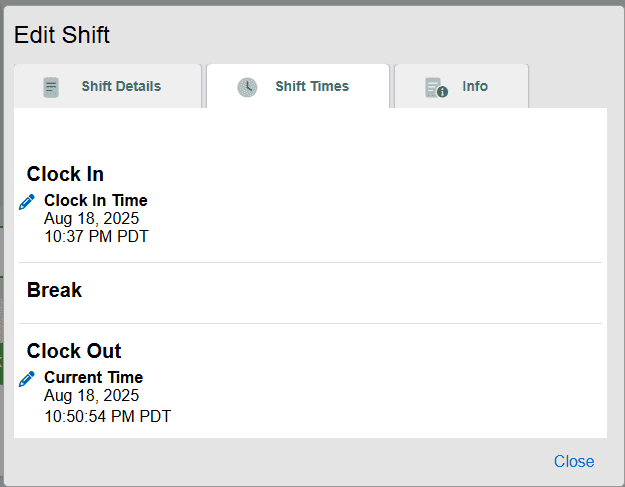Edit the Clock In Time pencil icon
This screenshot has height=487, width=625.
[x=27, y=202]
